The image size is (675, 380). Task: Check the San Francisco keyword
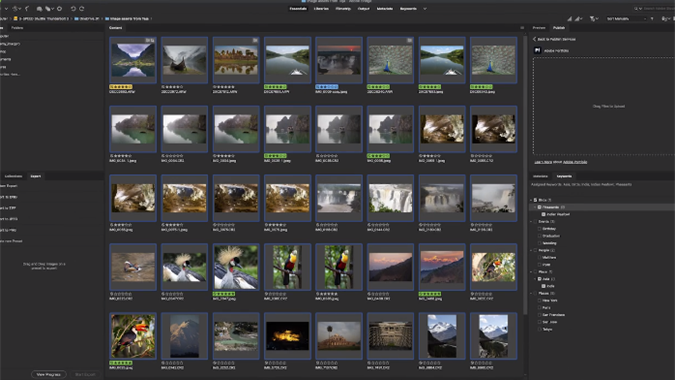pyautogui.click(x=539, y=315)
